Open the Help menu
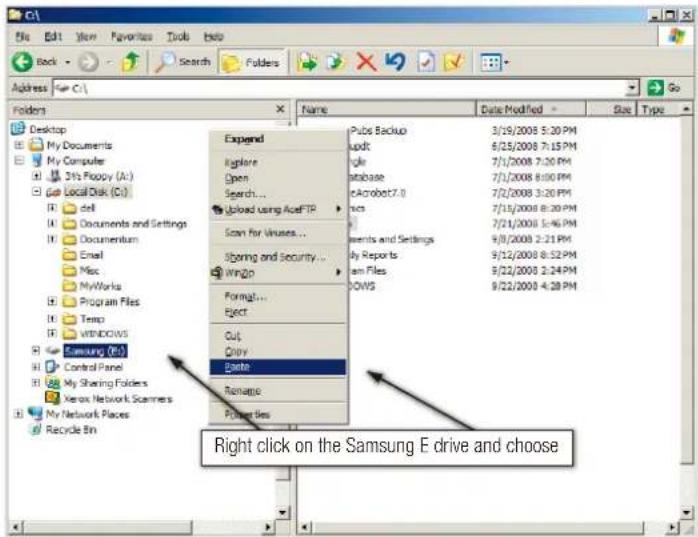This screenshot has height=537, width=698. coord(213,37)
